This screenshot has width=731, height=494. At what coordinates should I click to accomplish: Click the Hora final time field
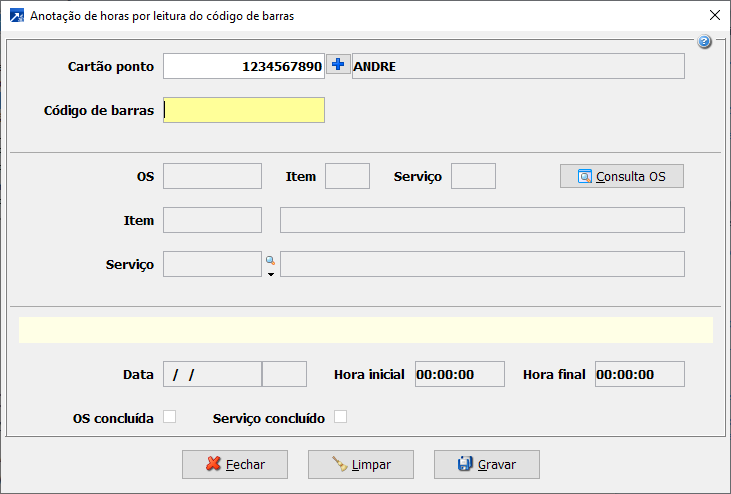(x=639, y=374)
